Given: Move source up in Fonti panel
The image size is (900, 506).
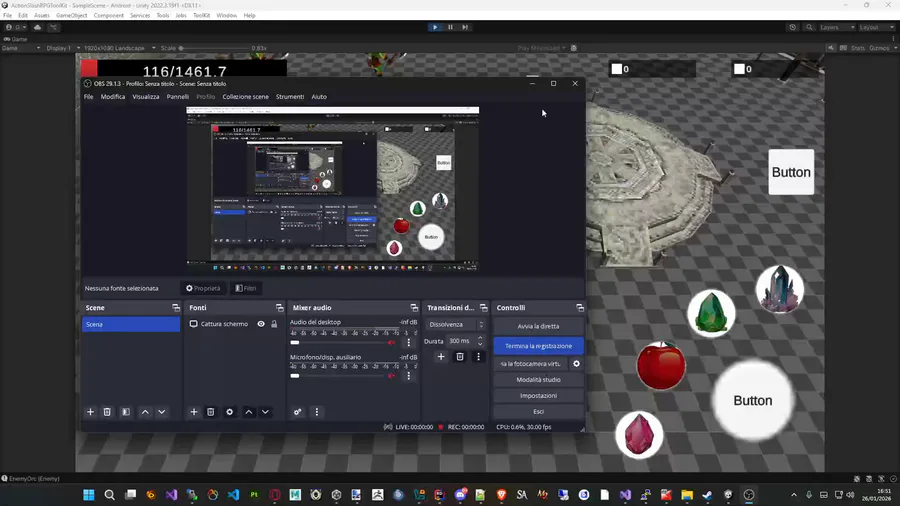Looking at the screenshot, I should click(x=249, y=412).
